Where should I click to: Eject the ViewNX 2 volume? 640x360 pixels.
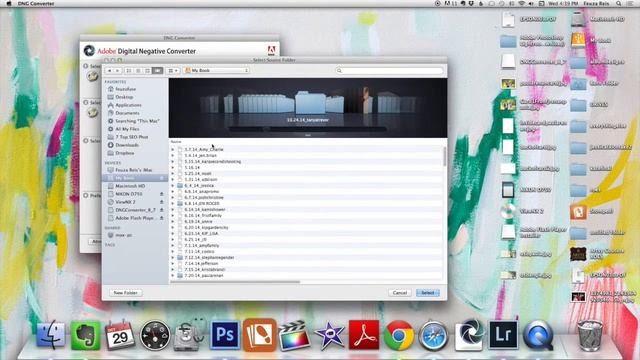point(162,202)
